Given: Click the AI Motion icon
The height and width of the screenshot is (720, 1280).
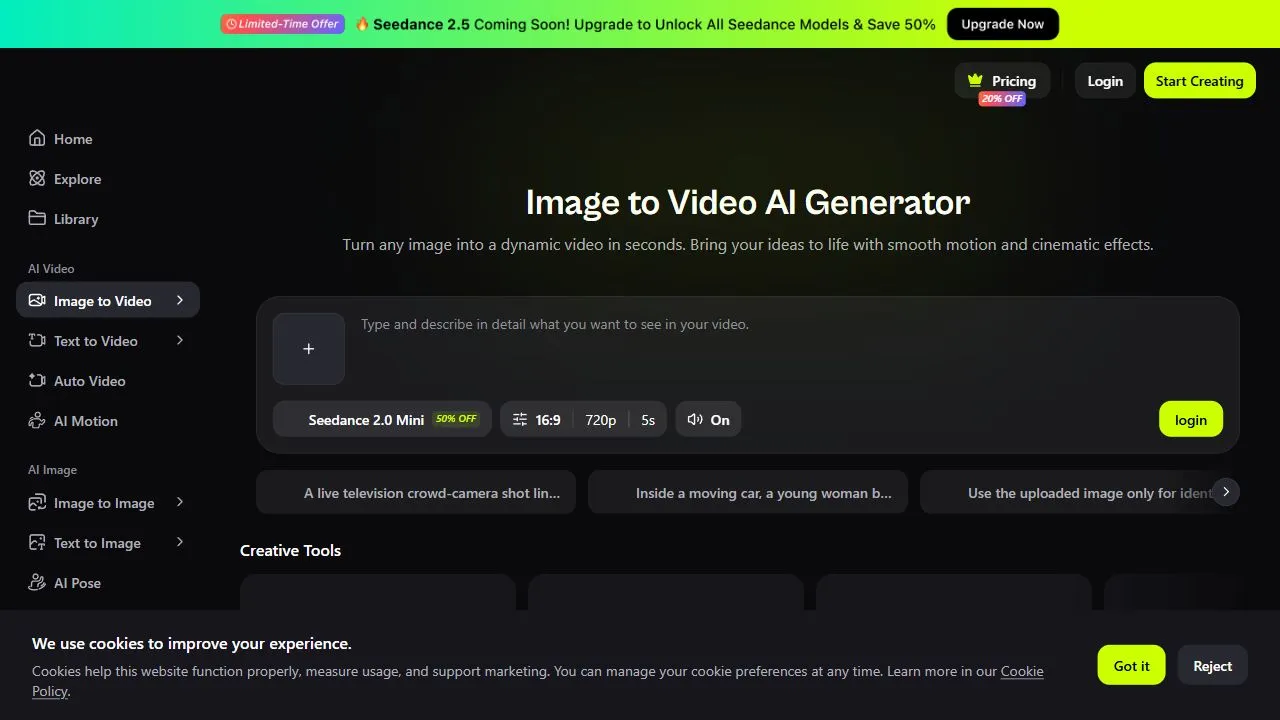Looking at the screenshot, I should tap(37, 421).
